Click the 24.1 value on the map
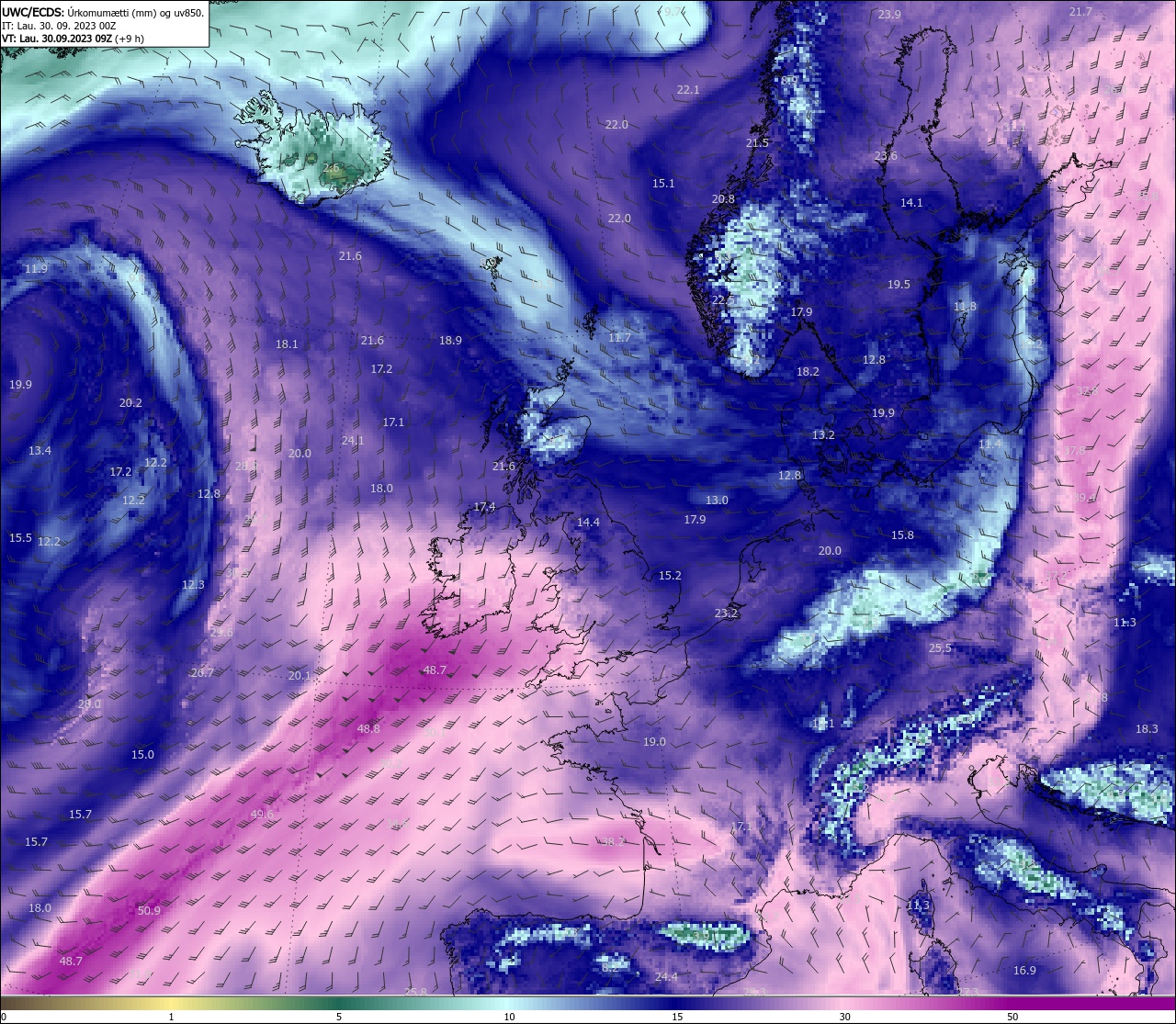Screen dimensions: 1176x1024 click(x=353, y=441)
